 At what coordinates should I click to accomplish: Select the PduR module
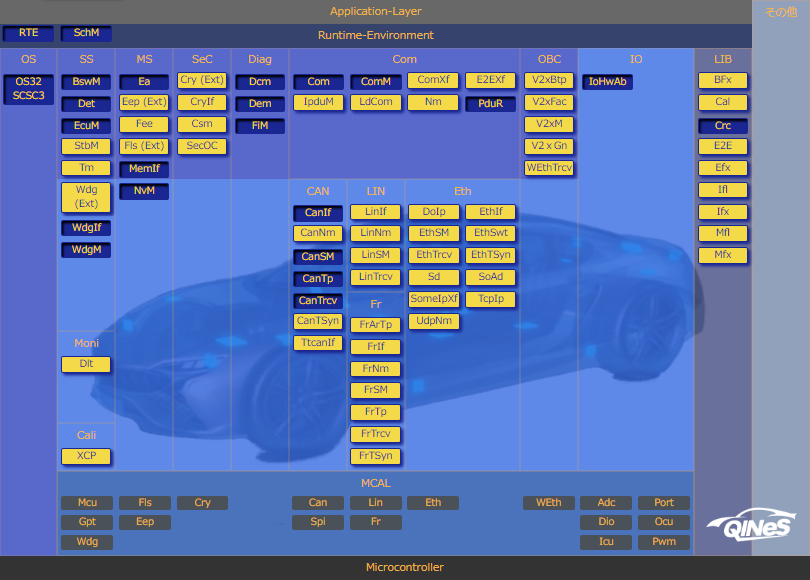490,103
